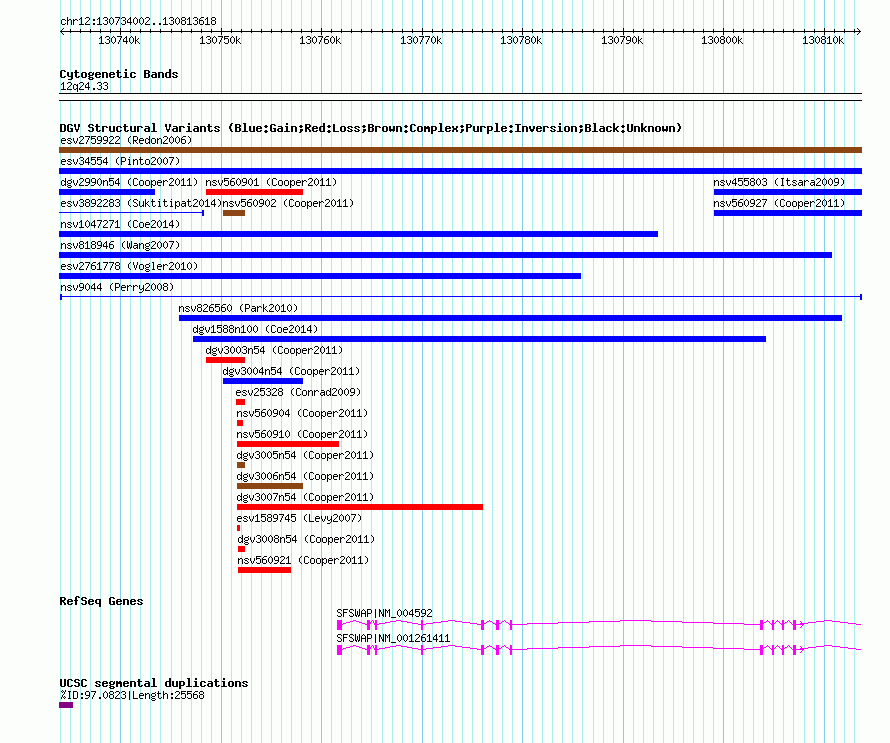The width and height of the screenshot is (890, 743).
Task: Click the small red esv25328 loss bar
Action: [241, 402]
